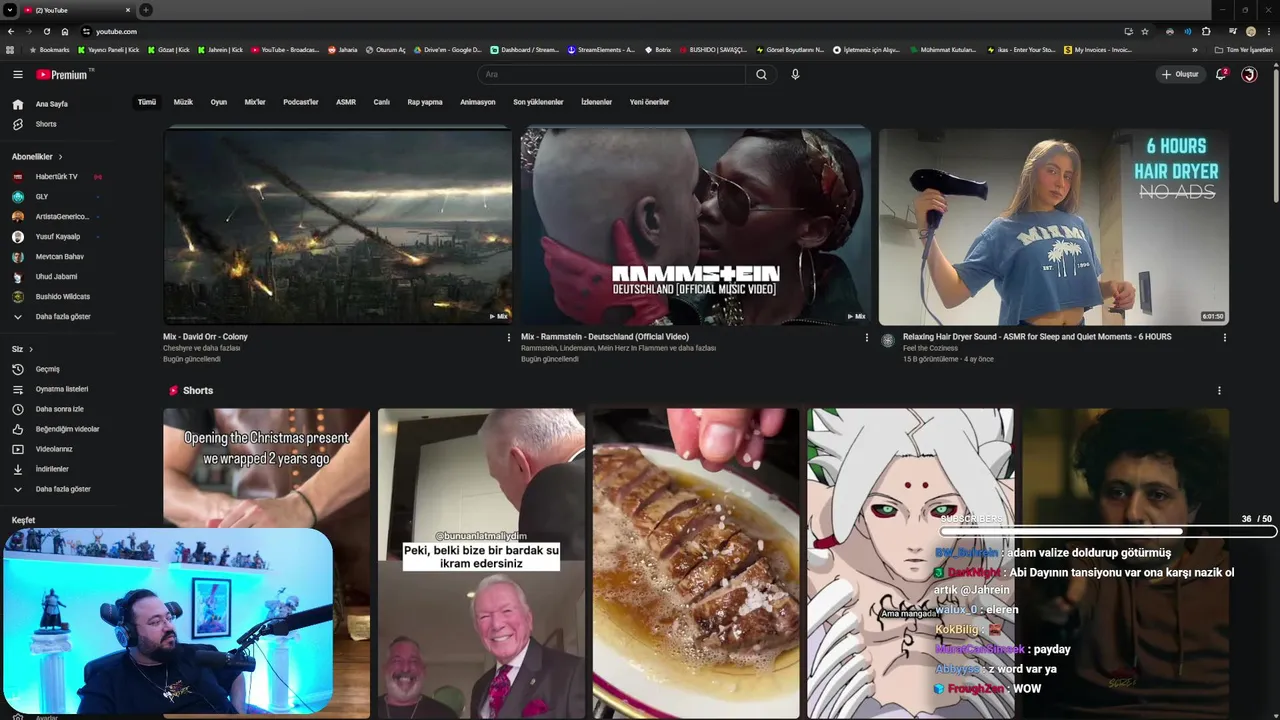Open the hamburger guide menu
This screenshot has height=720, width=1280.
(17, 74)
